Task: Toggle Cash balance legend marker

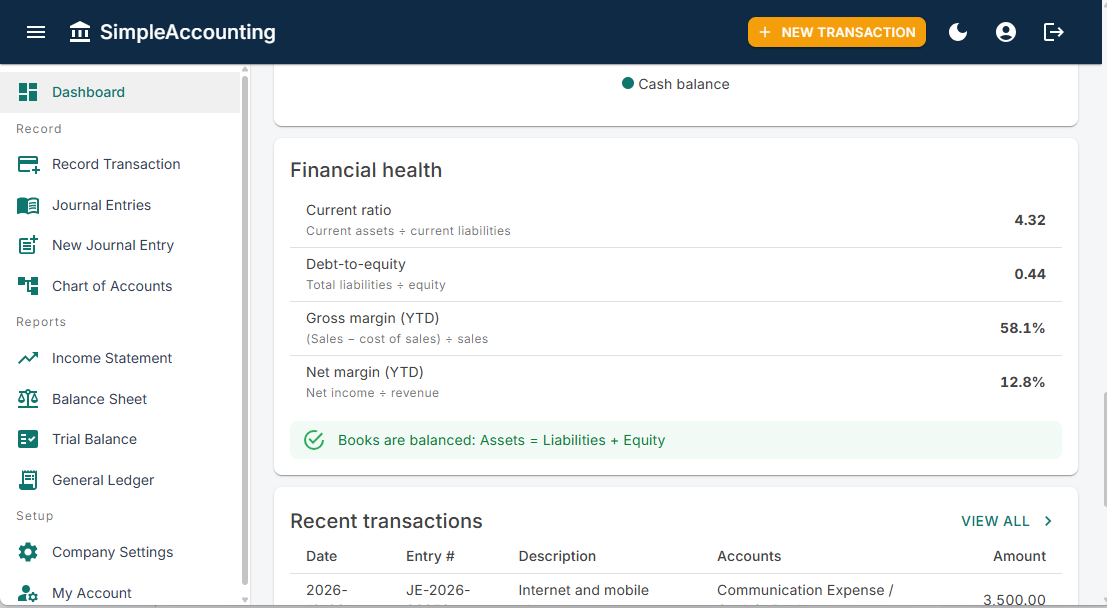Action: 628,83
